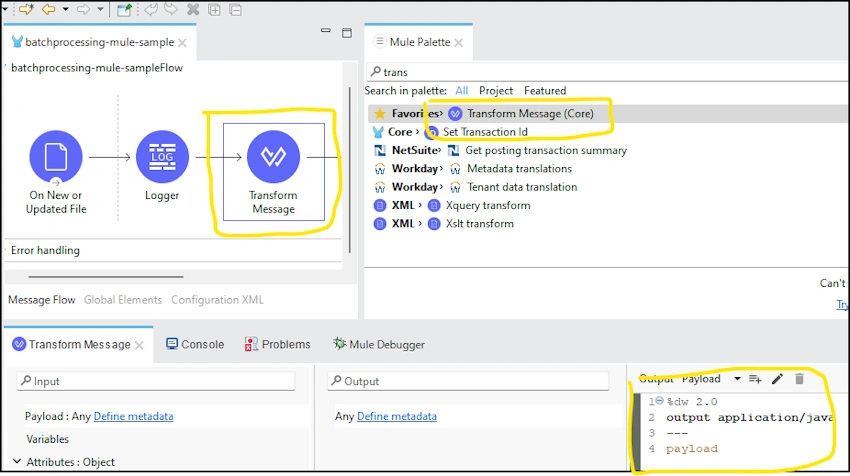
Task: Click Define metadata link in Output section
Action: [397, 416]
